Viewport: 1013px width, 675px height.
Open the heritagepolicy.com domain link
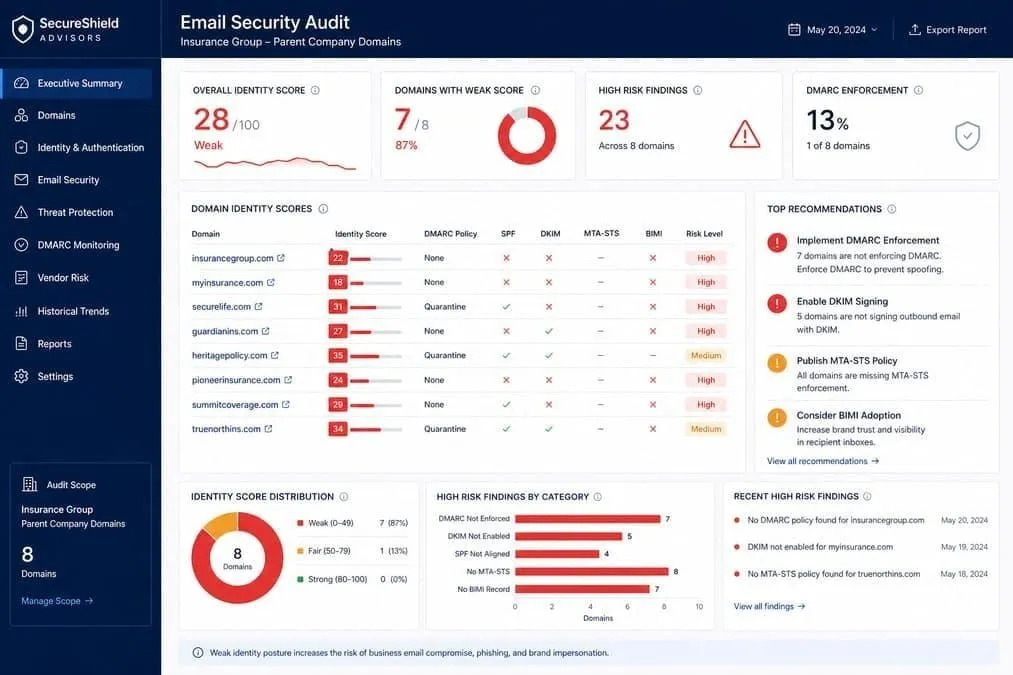(229, 355)
